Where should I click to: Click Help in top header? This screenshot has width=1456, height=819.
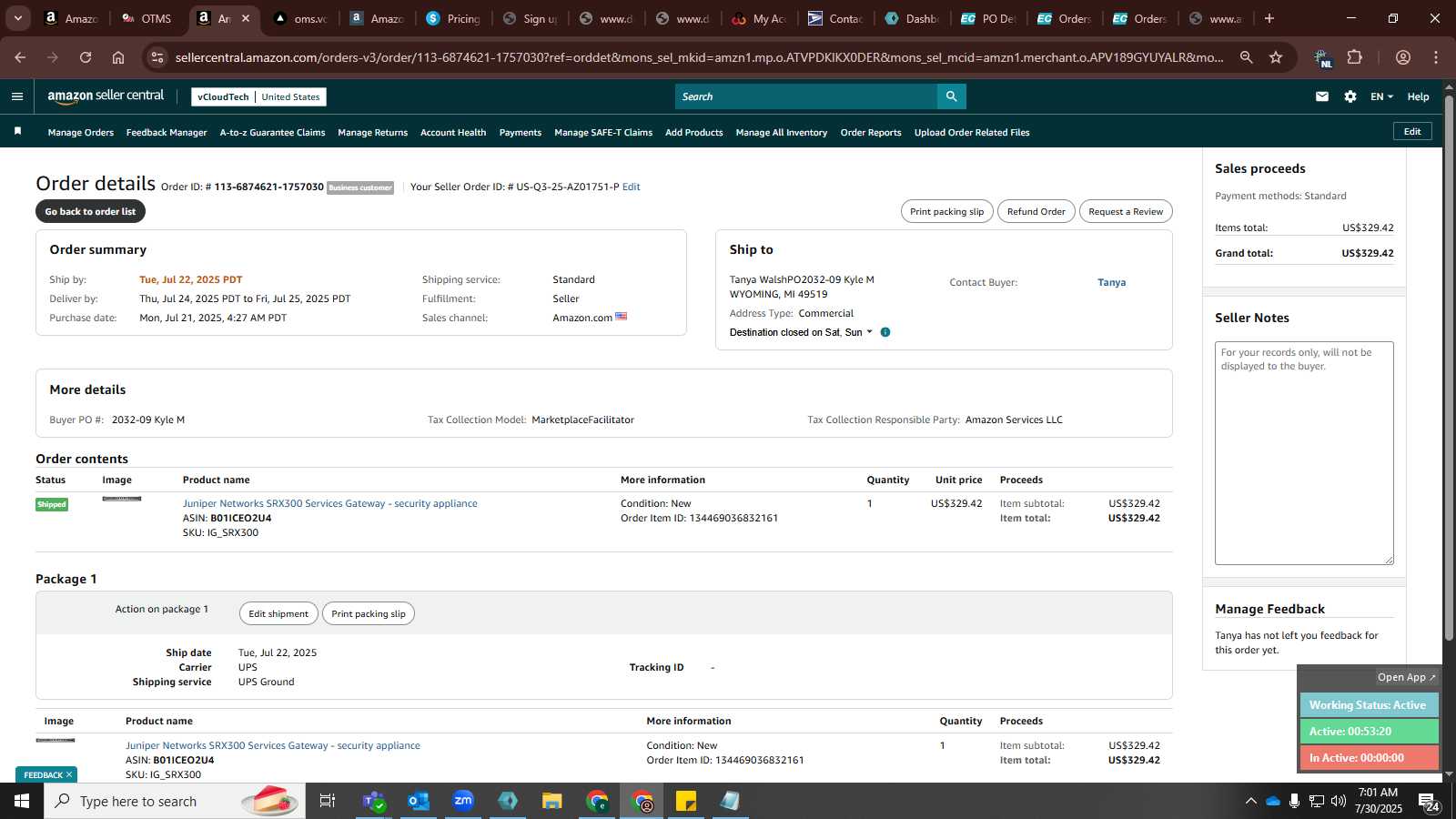pos(1418,96)
